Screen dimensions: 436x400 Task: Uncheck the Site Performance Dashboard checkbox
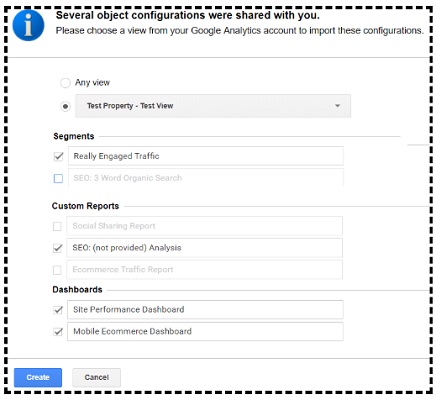(x=58, y=310)
